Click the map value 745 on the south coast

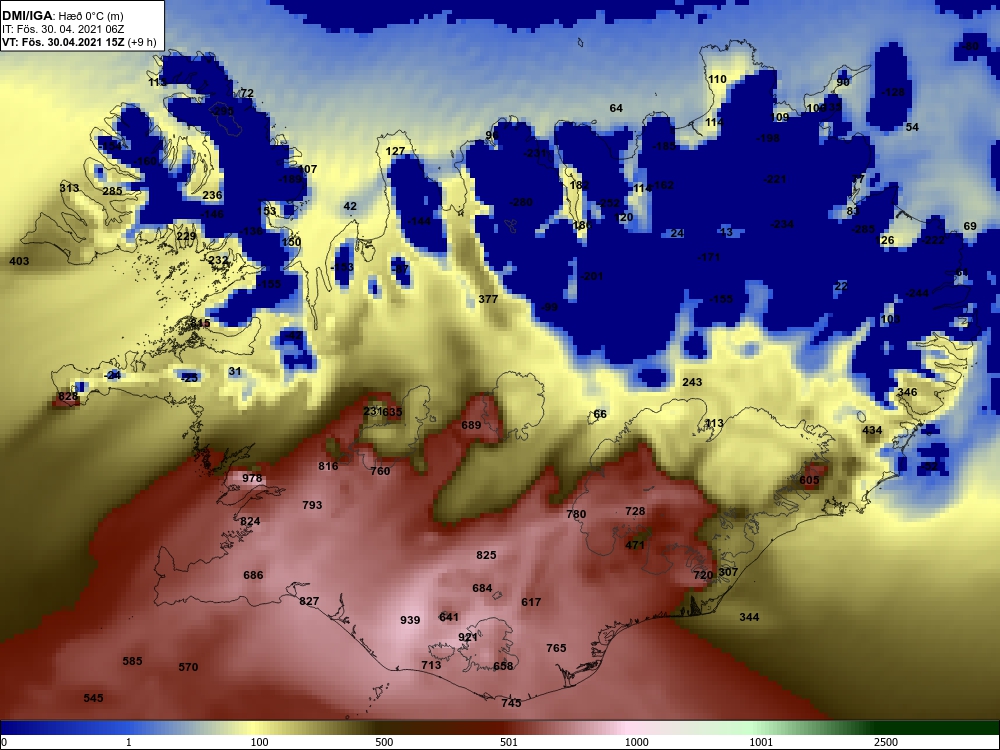pos(511,703)
